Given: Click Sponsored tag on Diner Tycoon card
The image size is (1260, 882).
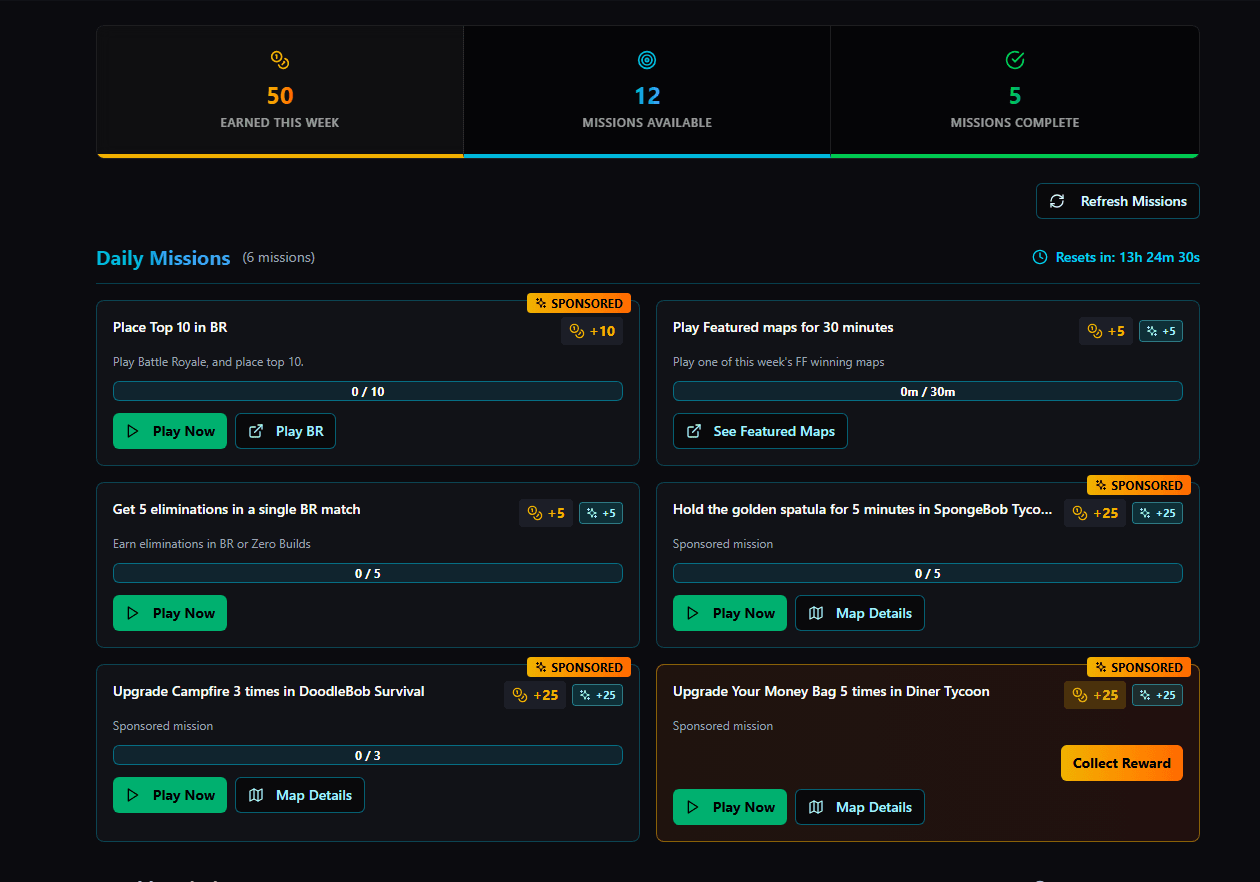Looking at the screenshot, I should (1139, 667).
